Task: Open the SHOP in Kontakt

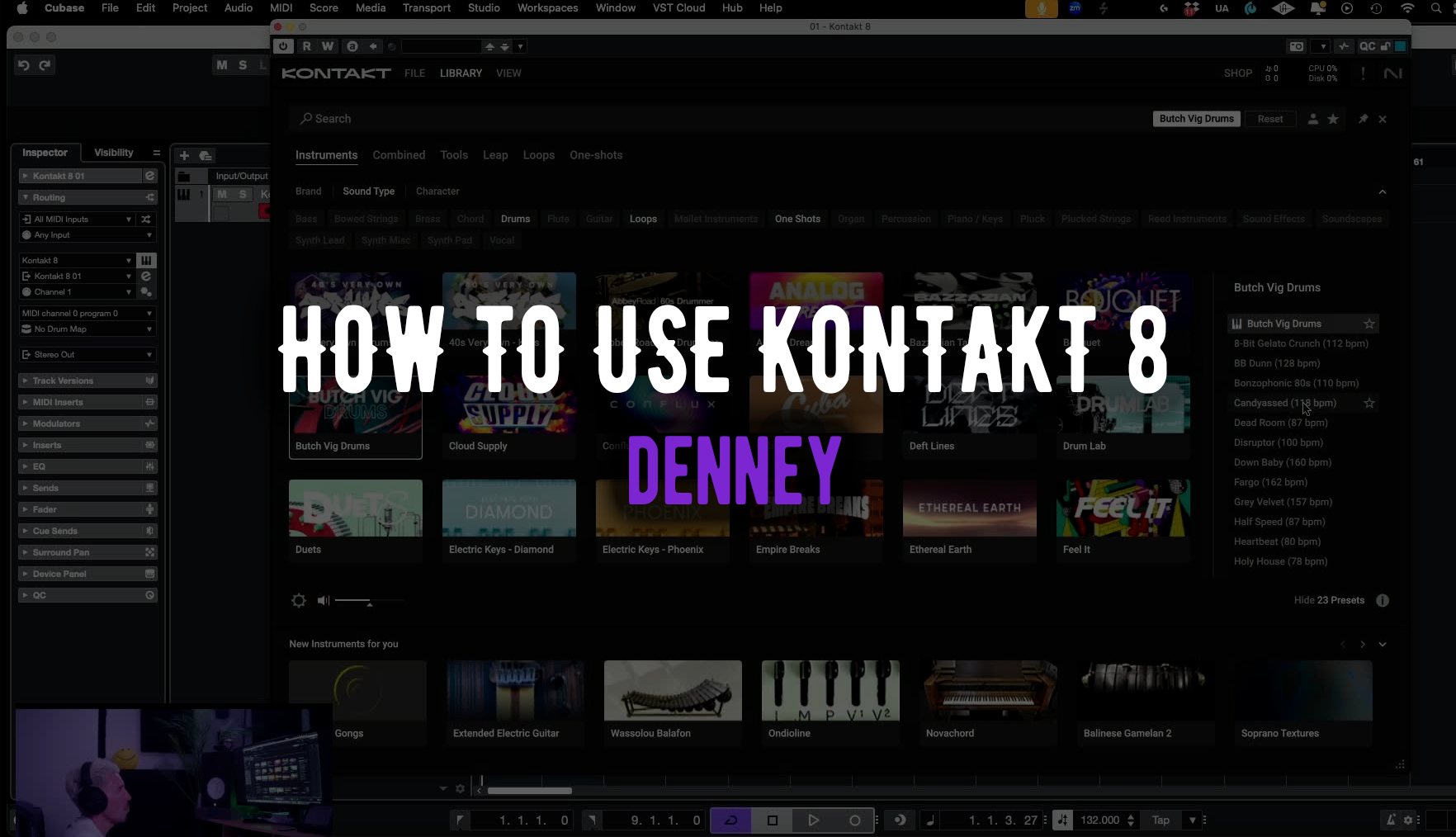Action: click(1237, 73)
